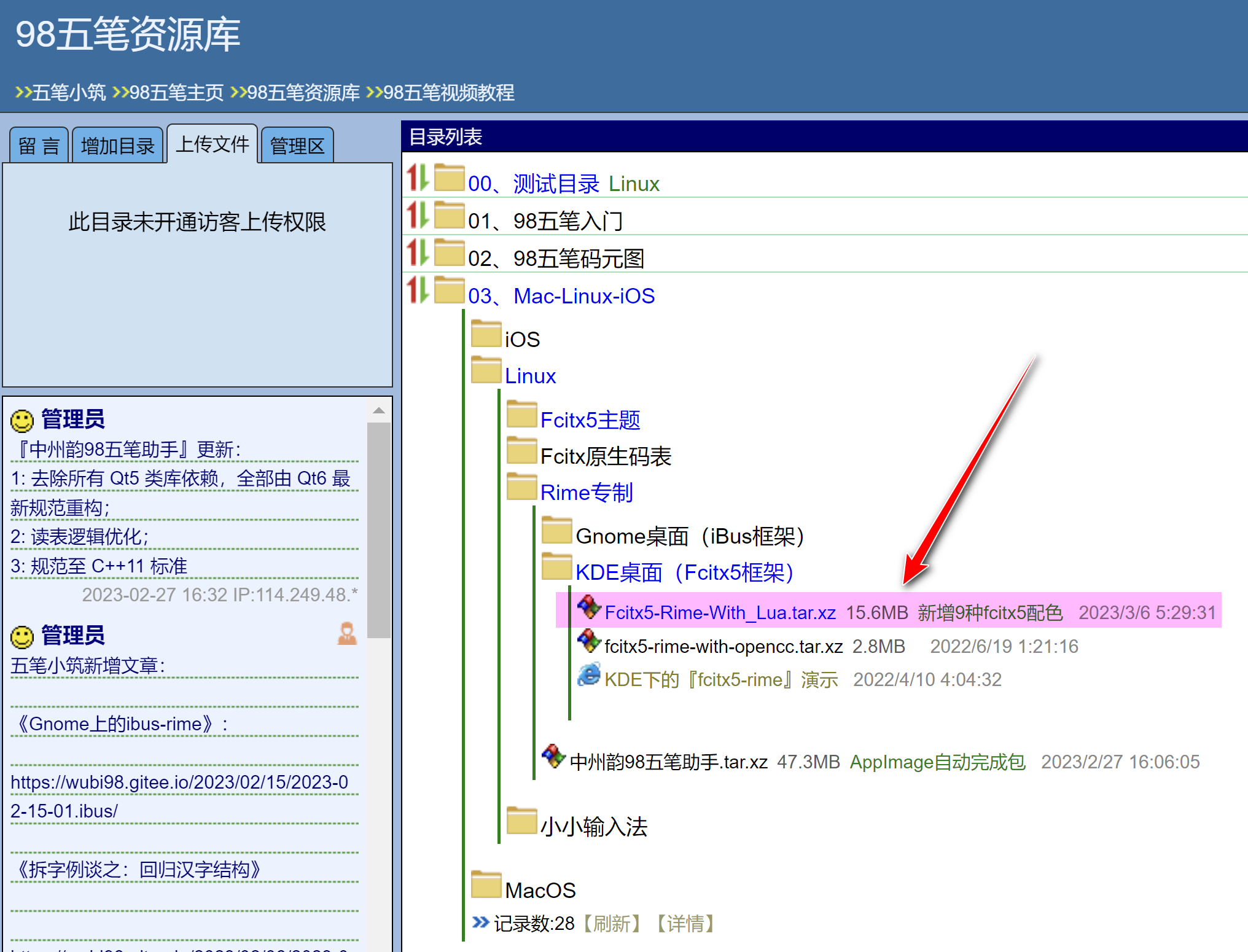
Task: Click the folder icon of 00、测试目录
Action: [x=449, y=178]
